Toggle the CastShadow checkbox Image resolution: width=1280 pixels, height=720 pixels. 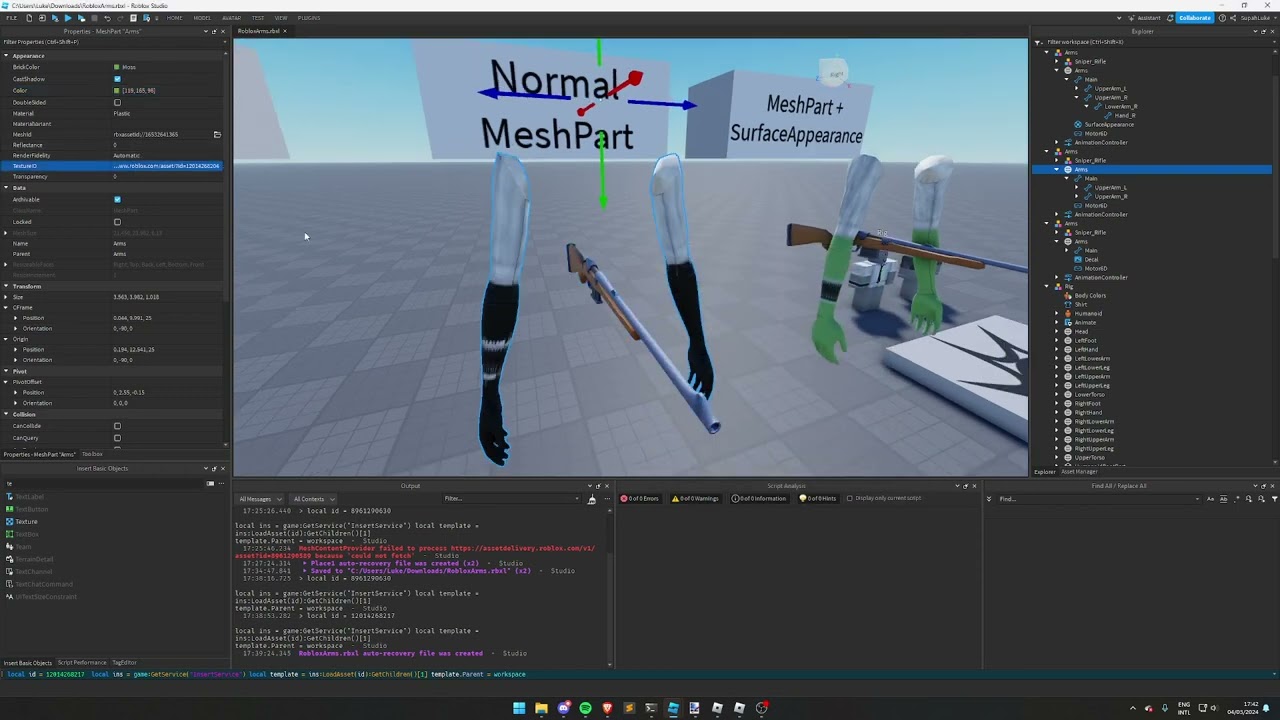(x=117, y=79)
